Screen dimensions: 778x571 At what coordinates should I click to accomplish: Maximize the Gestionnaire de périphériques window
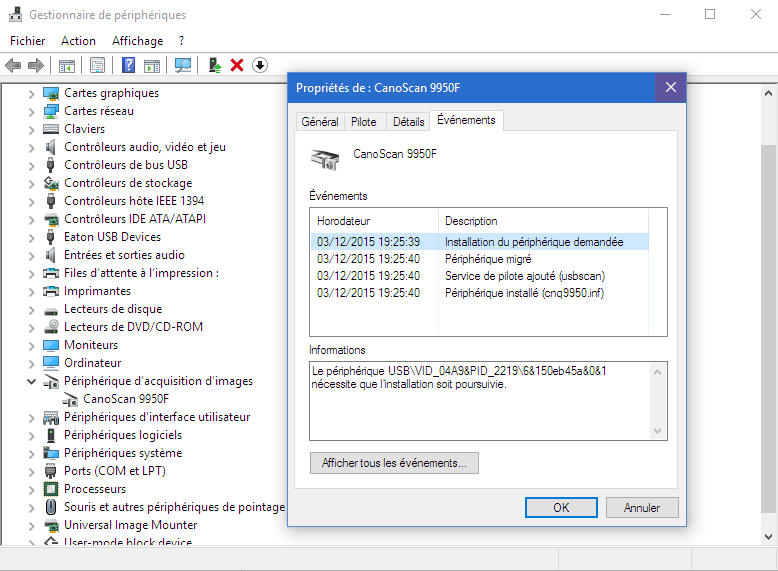(710, 14)
